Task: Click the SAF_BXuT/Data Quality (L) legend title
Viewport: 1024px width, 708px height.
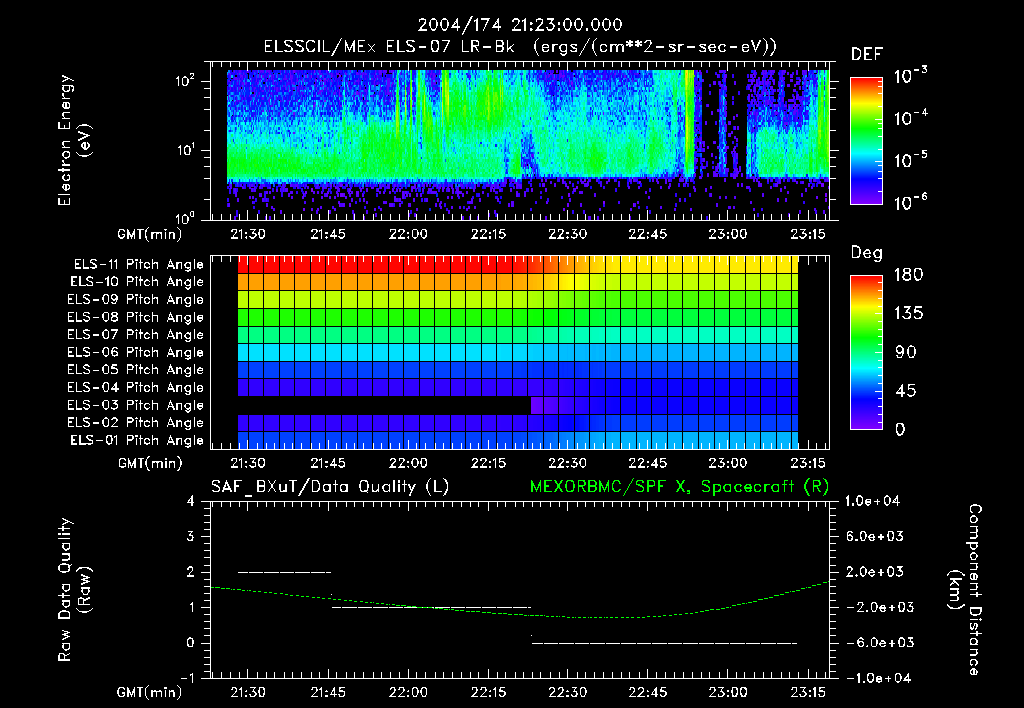Action: click(x=330, y=487)
